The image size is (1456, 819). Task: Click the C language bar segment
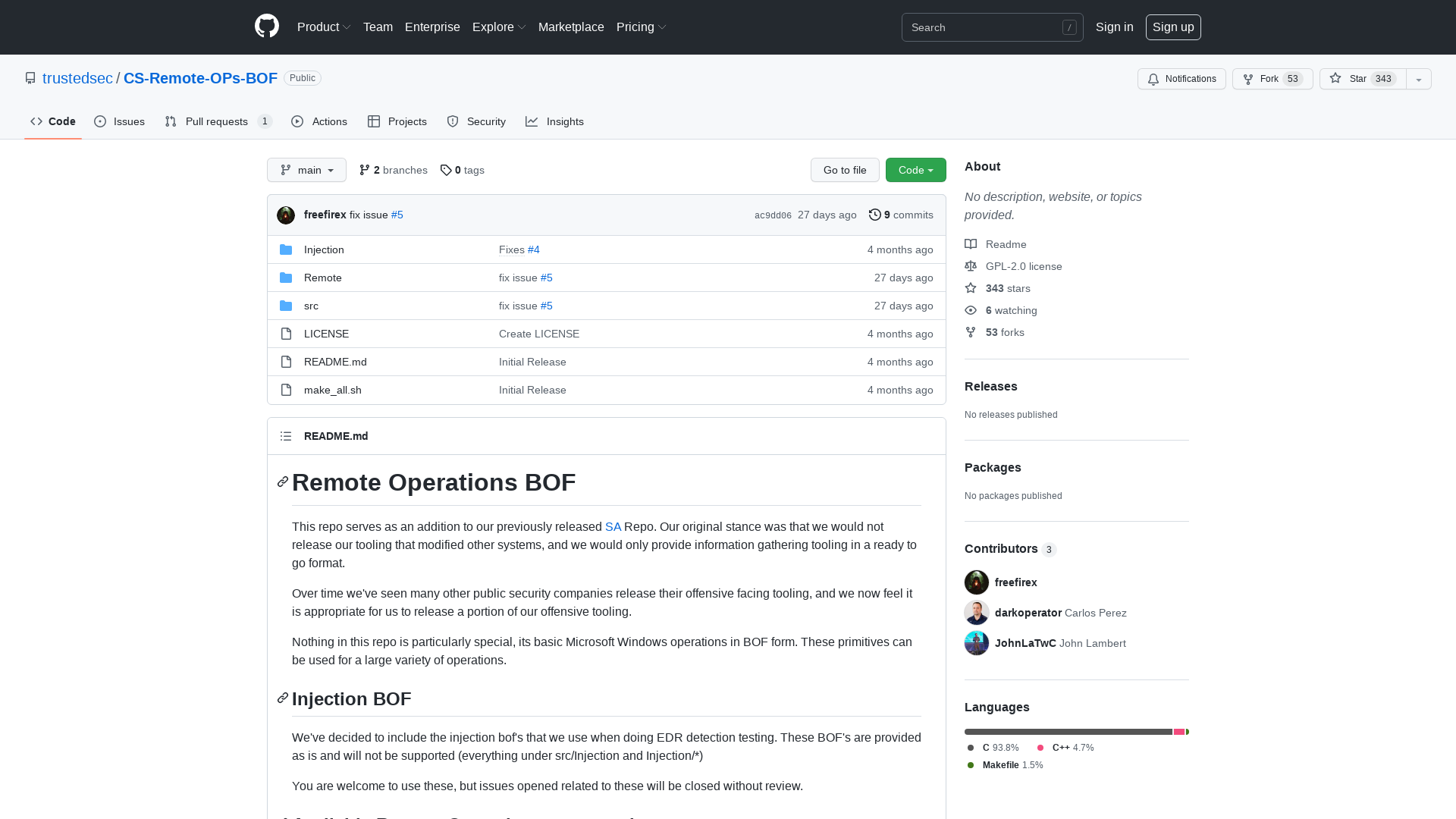coord(1068,732)
